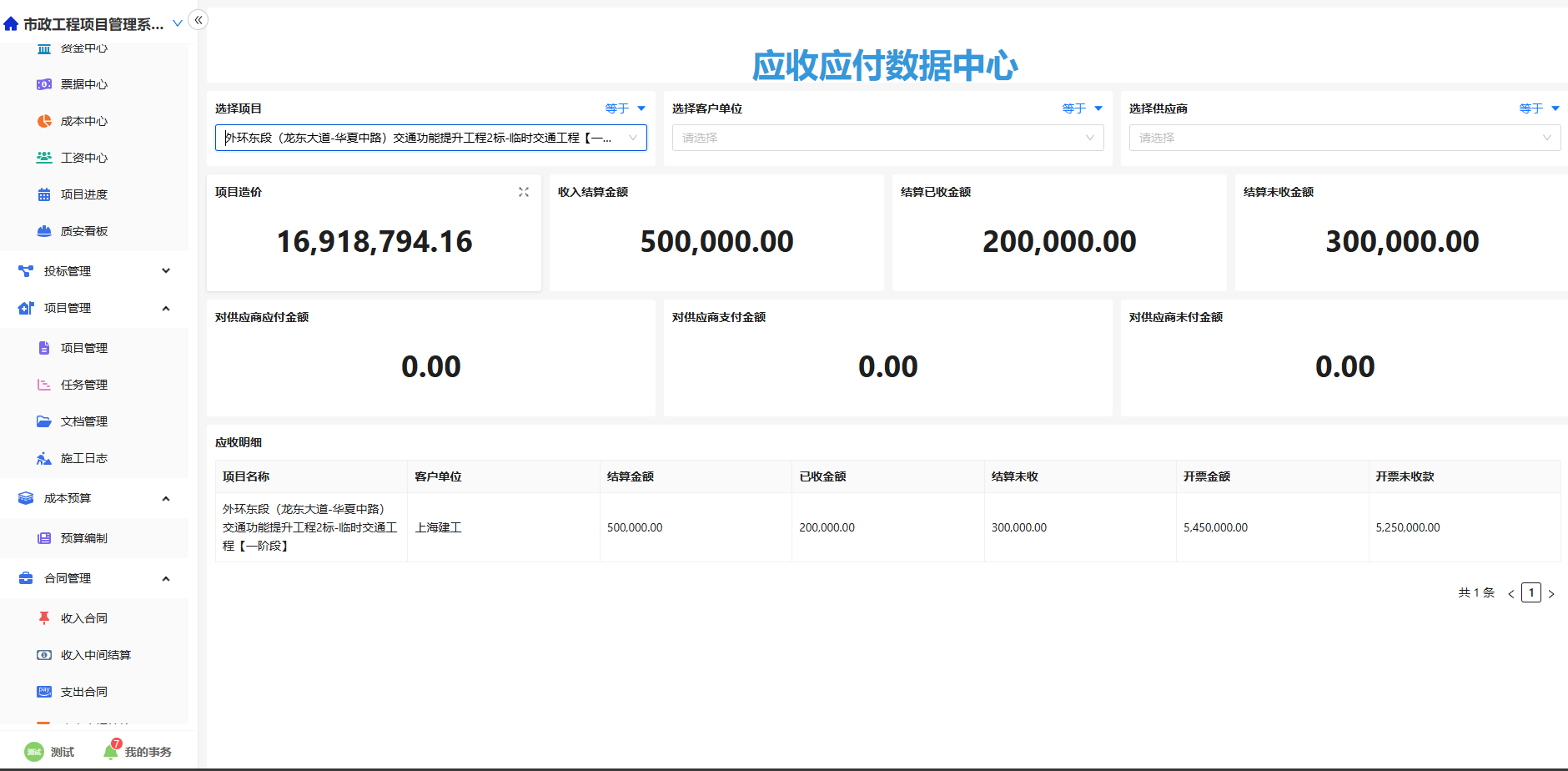Click the expand icon on 项目造价 card
Viewport: 1568px width, 771px height.
pyautogui.click(x=524, y=192)
